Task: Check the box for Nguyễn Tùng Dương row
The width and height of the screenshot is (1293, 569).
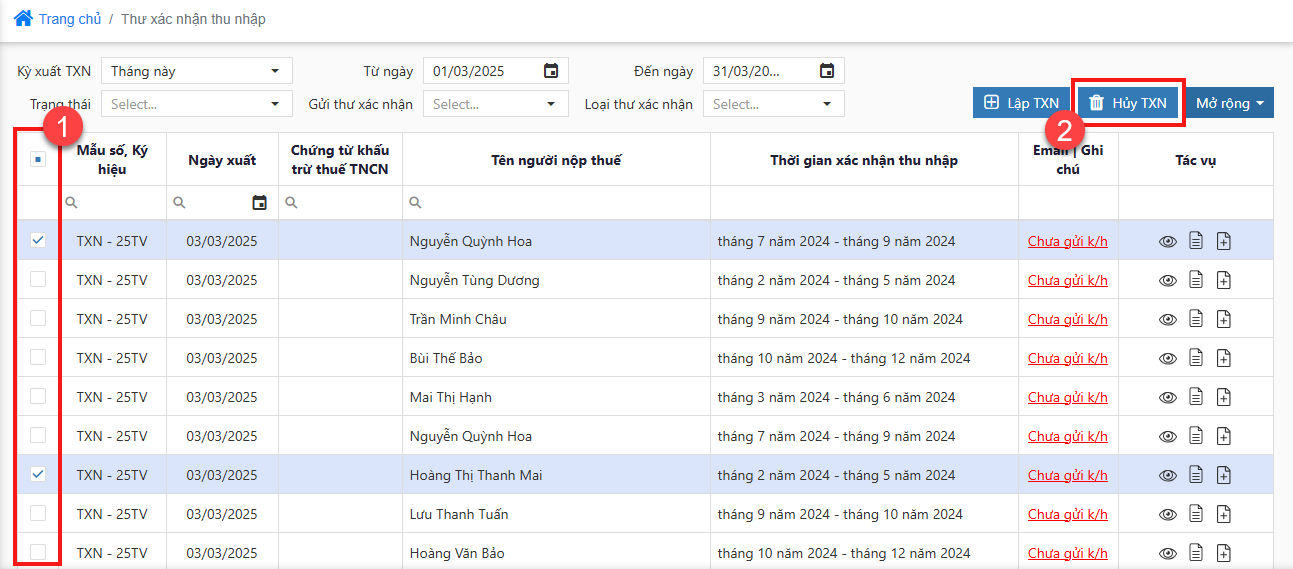Action: tap(38, 280)
